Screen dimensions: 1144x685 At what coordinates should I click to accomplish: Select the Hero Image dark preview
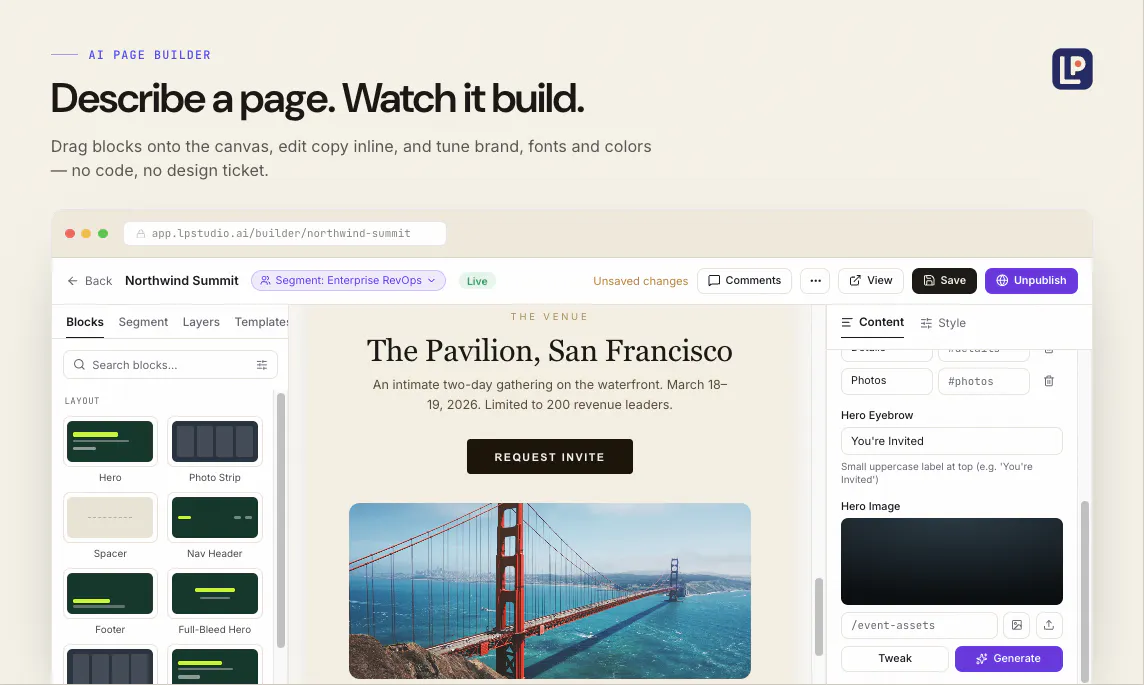pos(951,562)
